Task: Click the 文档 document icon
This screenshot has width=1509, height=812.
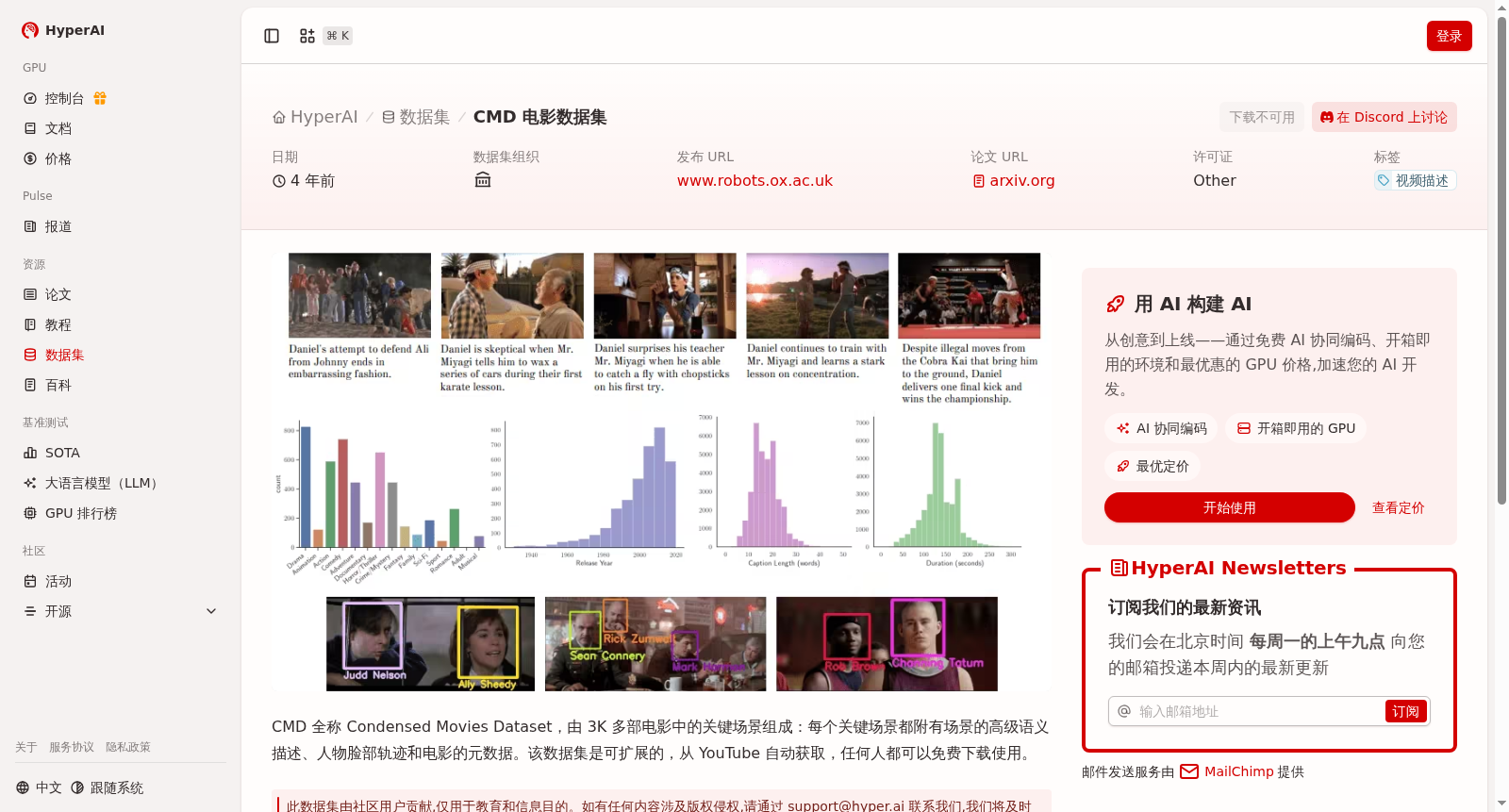Action: tap(30, 128)
